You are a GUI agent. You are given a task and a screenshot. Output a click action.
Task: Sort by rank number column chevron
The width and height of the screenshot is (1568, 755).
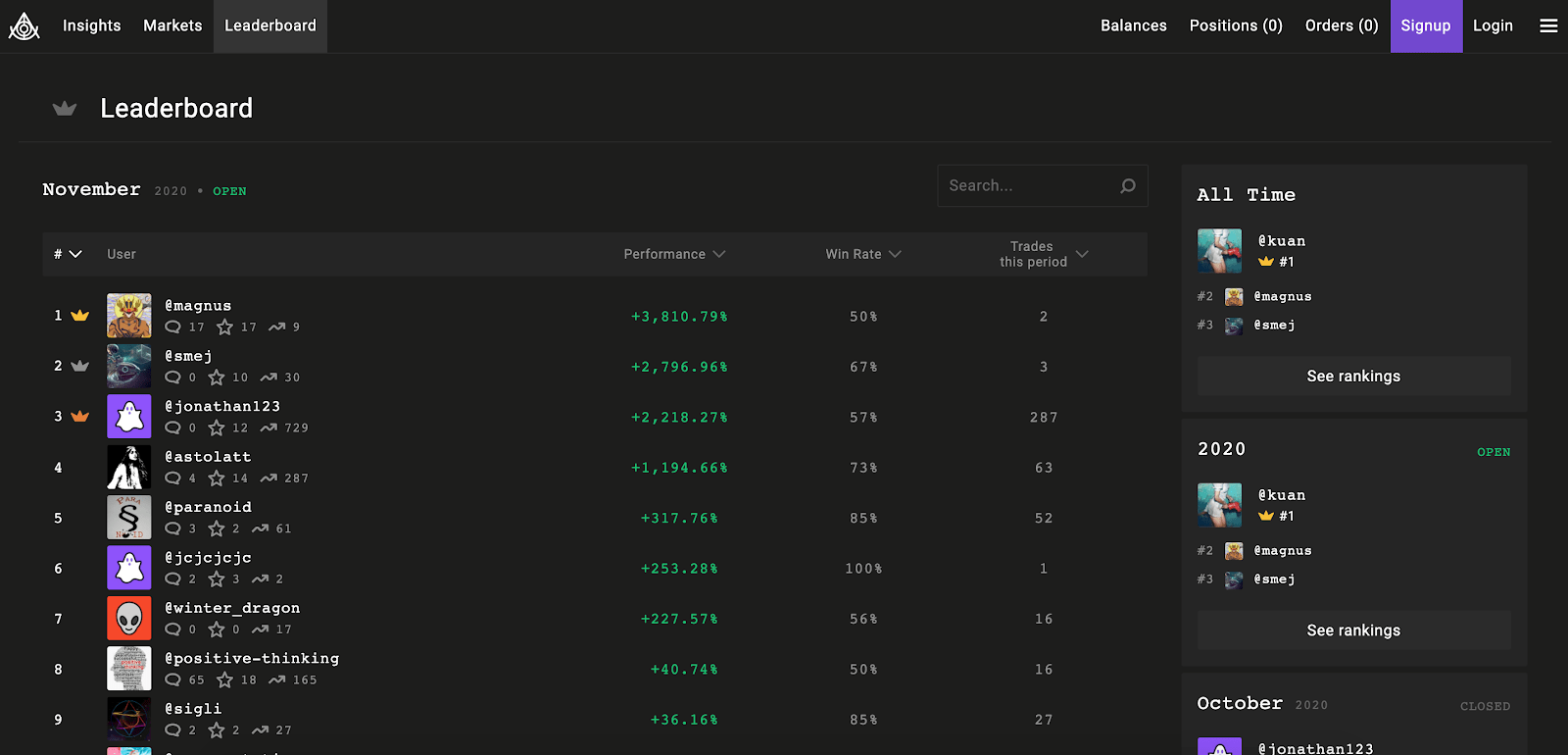[74, 254]
